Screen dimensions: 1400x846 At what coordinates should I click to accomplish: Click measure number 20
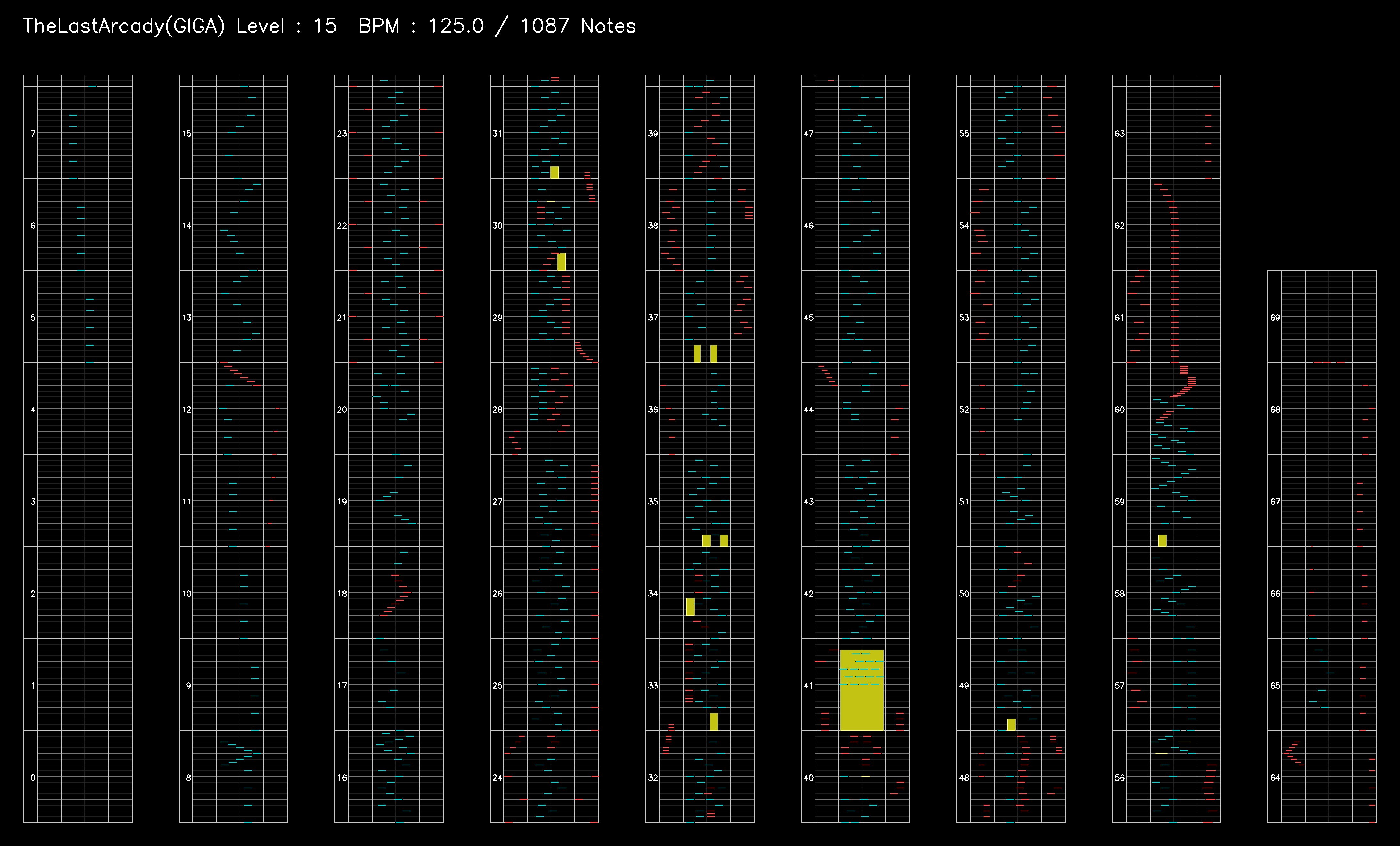tap(342, 409)
